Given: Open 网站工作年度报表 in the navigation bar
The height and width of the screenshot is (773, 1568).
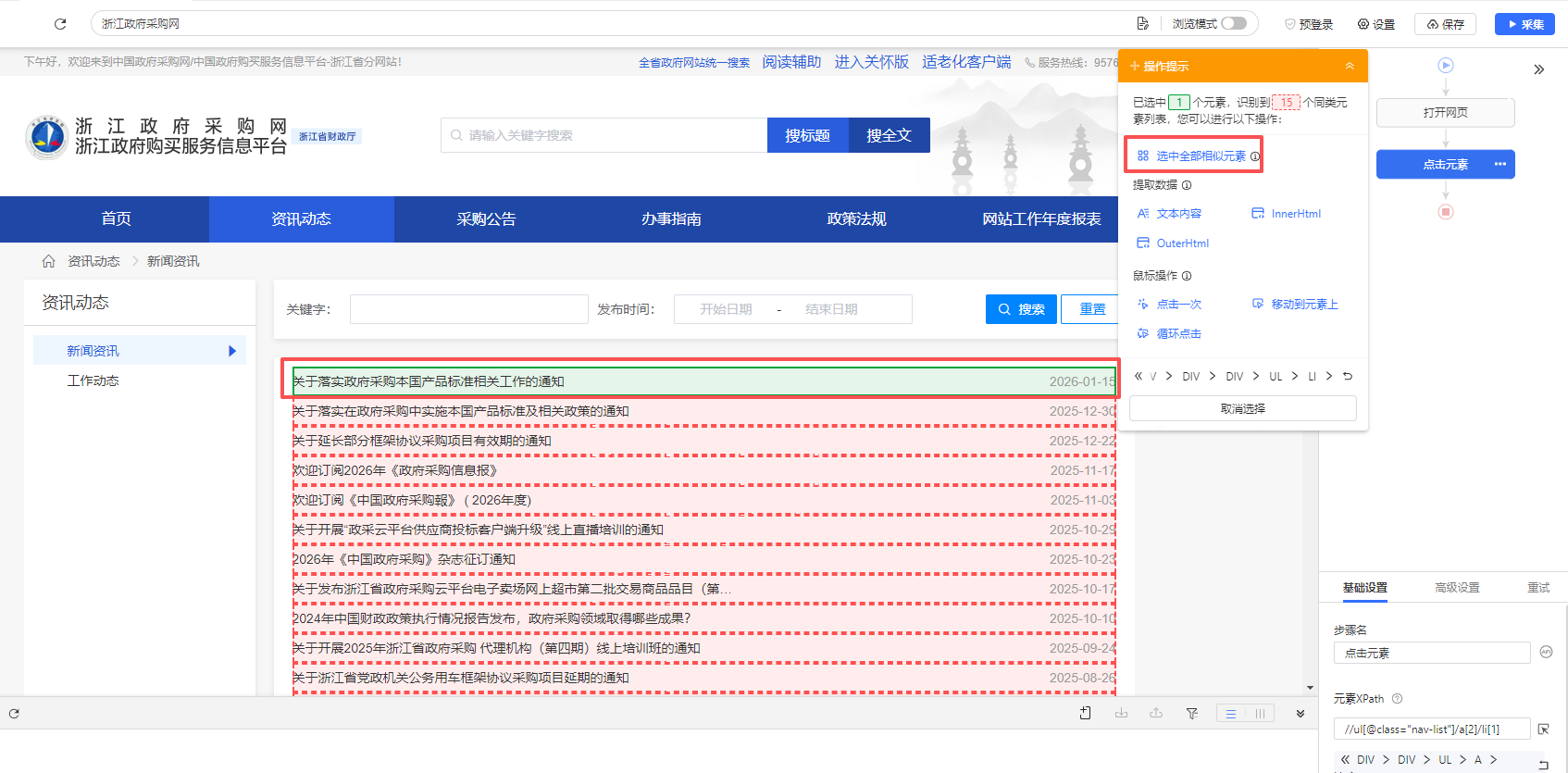Looking at the screenshot, I should [x=1042, y=219].
